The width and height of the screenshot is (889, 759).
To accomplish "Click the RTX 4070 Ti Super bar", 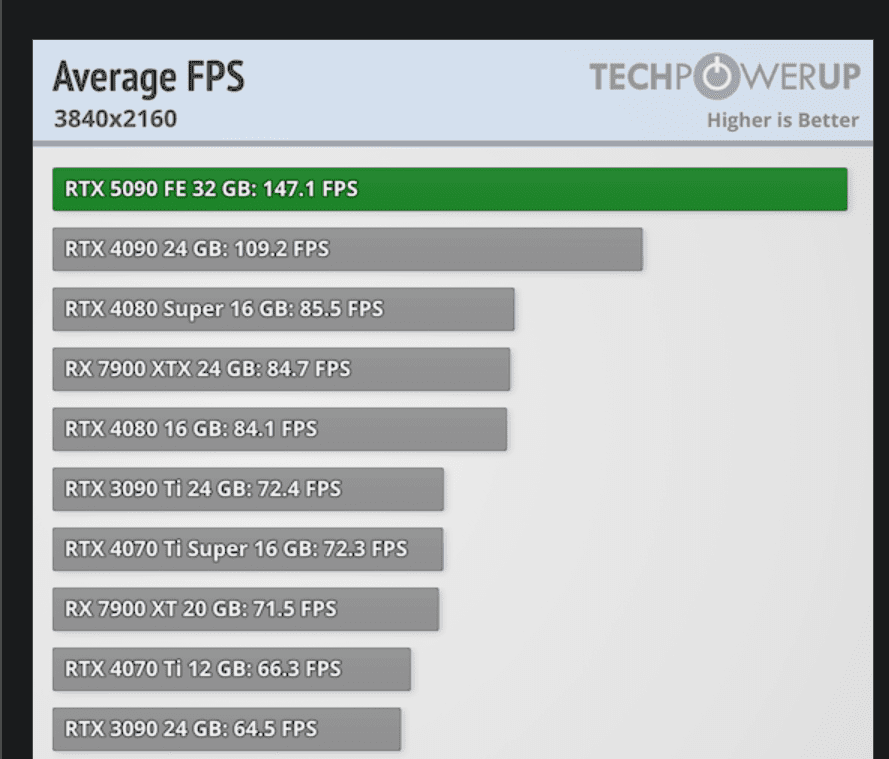I will (247, 549).
